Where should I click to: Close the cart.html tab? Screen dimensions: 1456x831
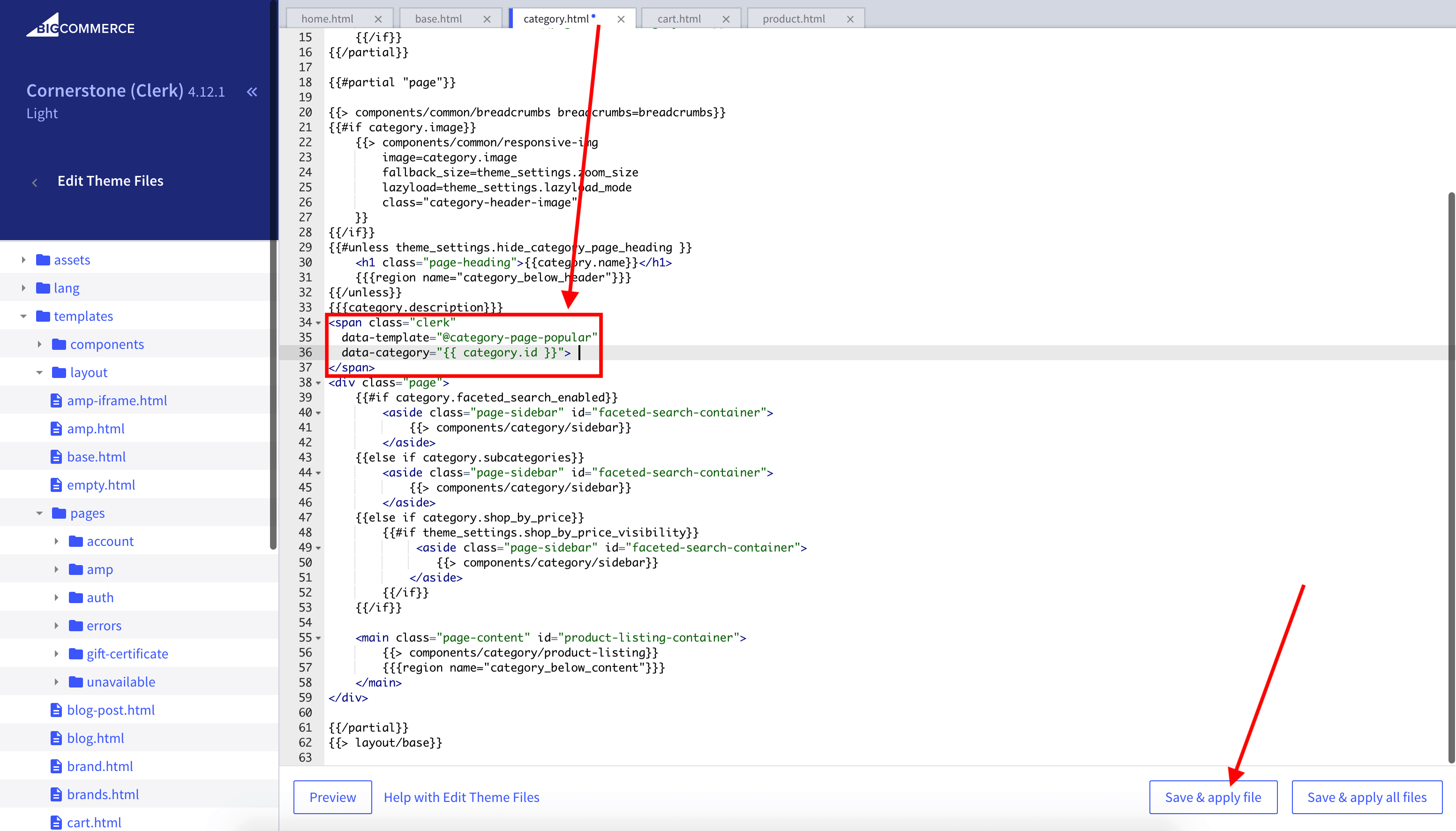(726, 19)
